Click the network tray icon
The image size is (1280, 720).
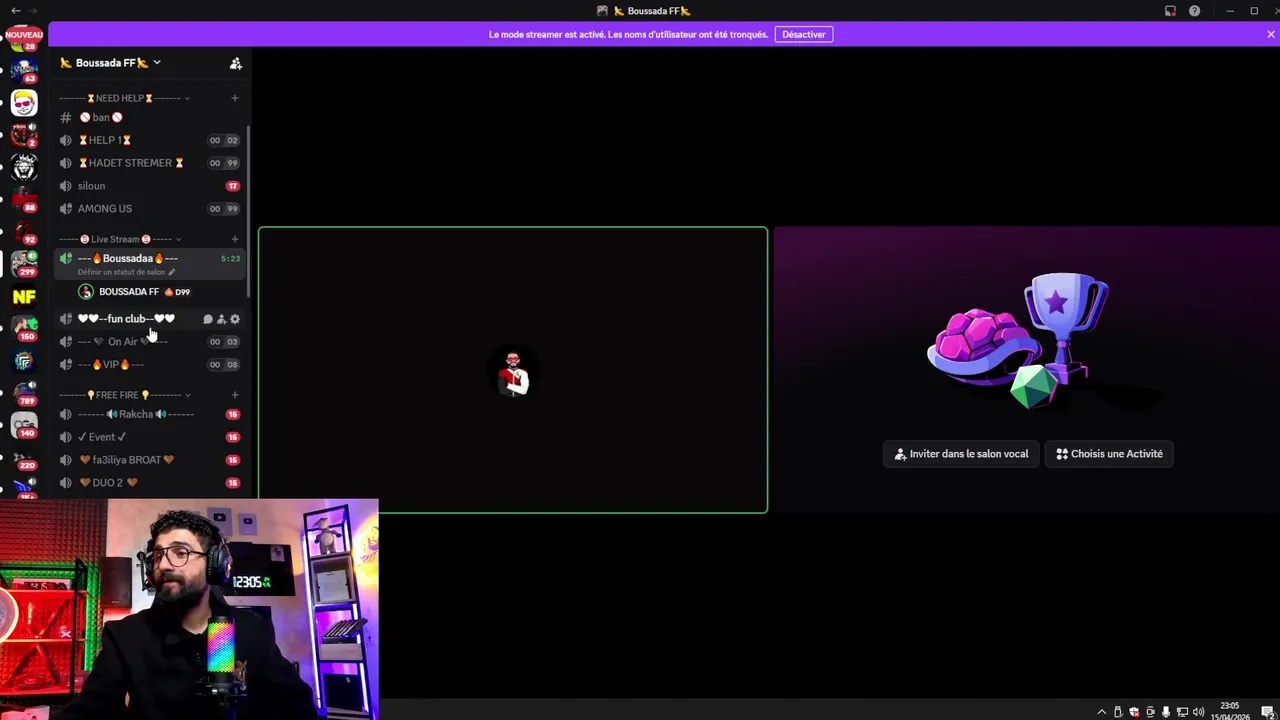pos(1182,712)
